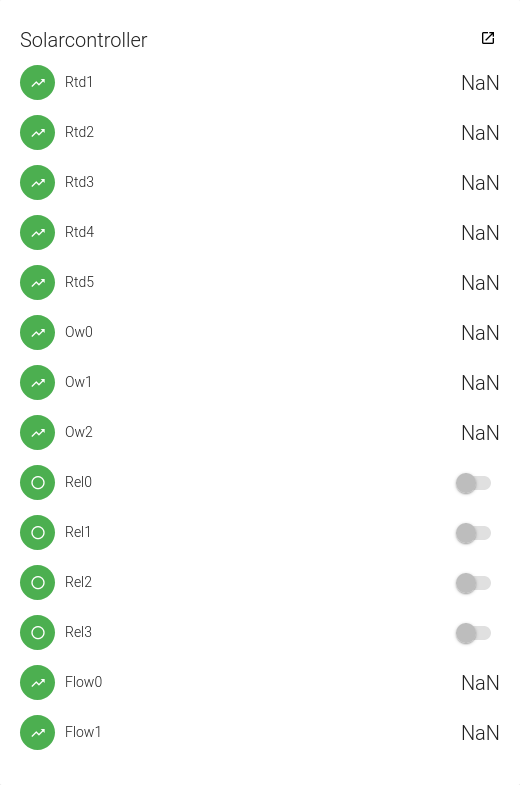Open the Rtd4 entity label

79,232
